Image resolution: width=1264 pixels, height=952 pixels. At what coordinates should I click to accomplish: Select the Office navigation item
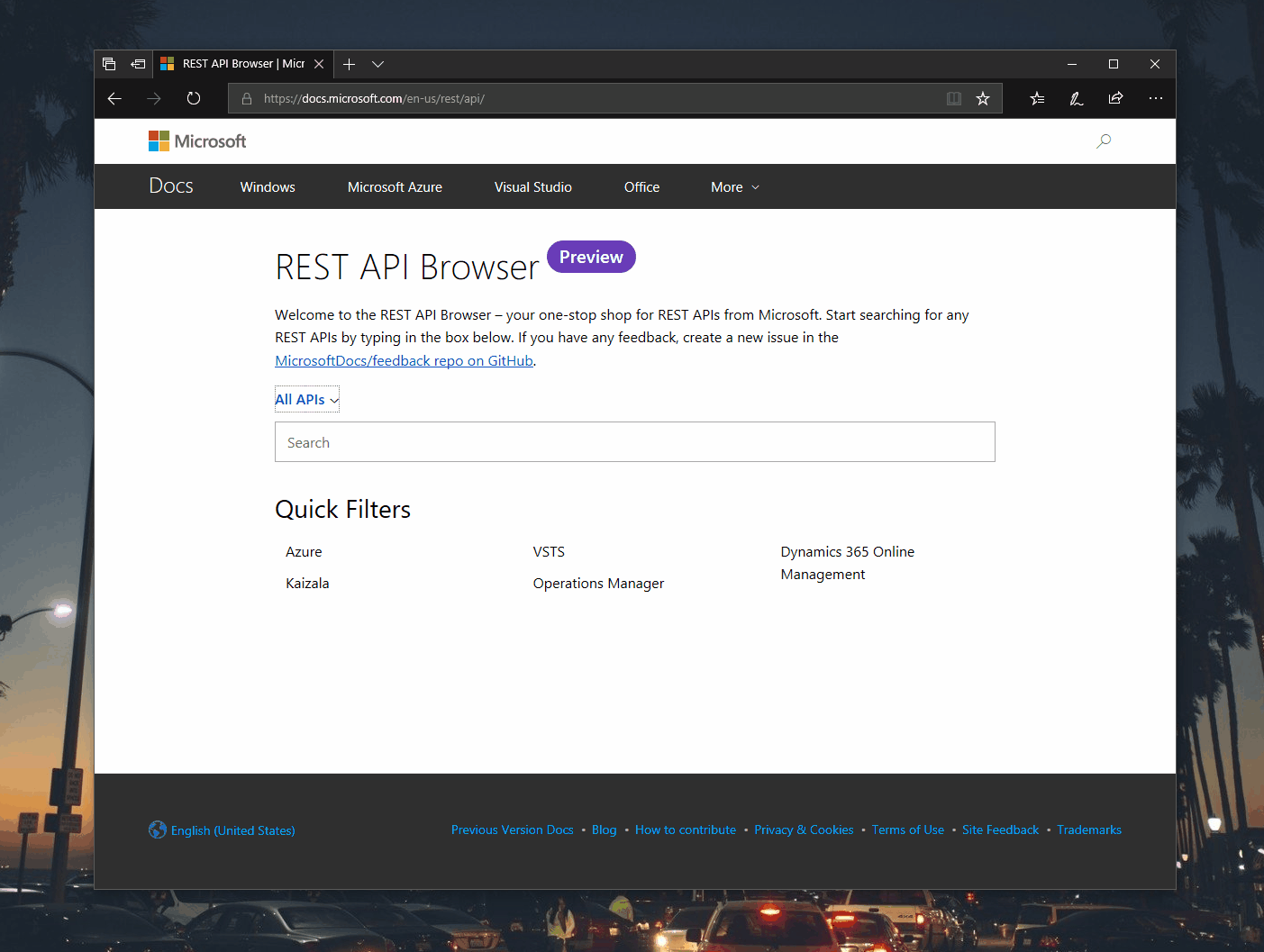point(641,186)
